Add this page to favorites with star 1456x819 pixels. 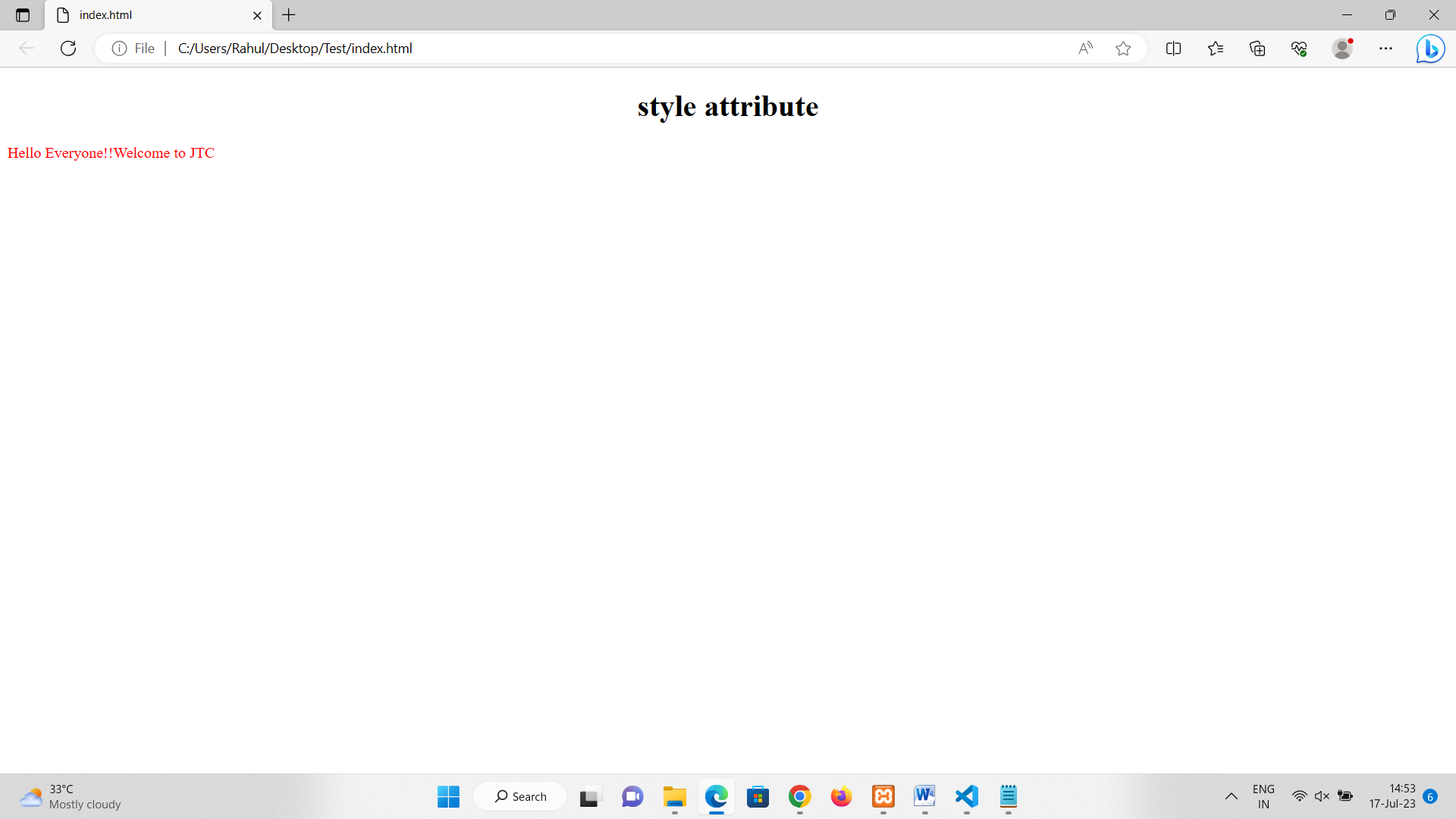1123,49
